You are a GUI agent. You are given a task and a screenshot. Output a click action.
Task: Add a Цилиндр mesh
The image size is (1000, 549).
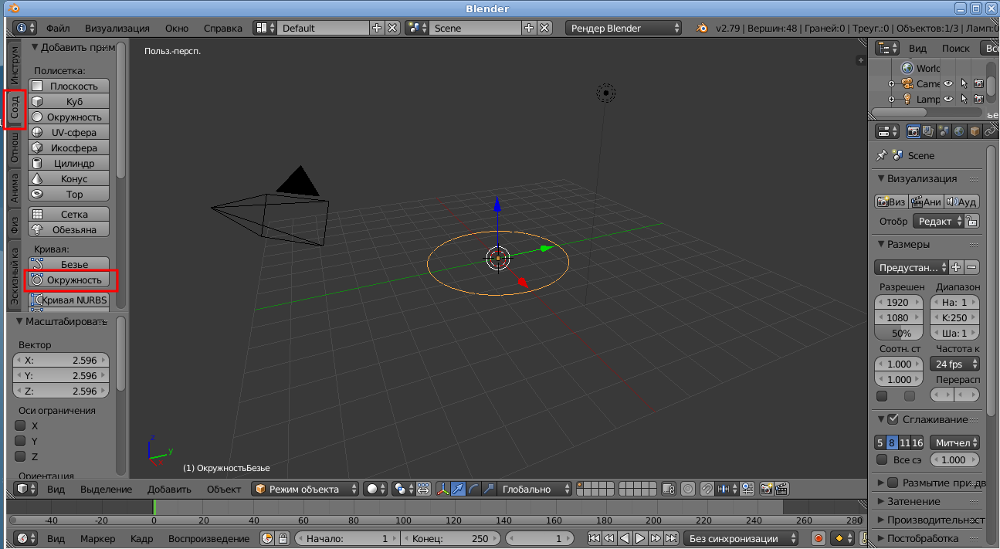click(69, 163)
